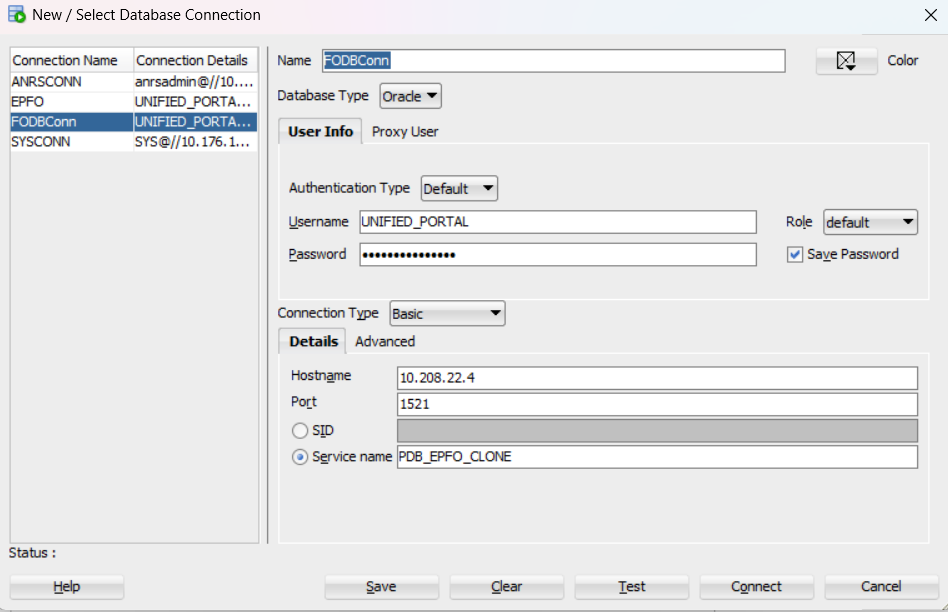The height and width of the screenshot is (612, 948).
Task: Click the Cancel button
Action: click(x=881, y=587)
